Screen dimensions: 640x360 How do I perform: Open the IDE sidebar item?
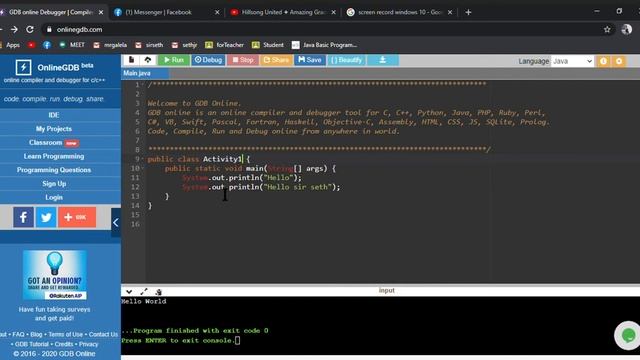pyautogui.click(x=54, y=115)
